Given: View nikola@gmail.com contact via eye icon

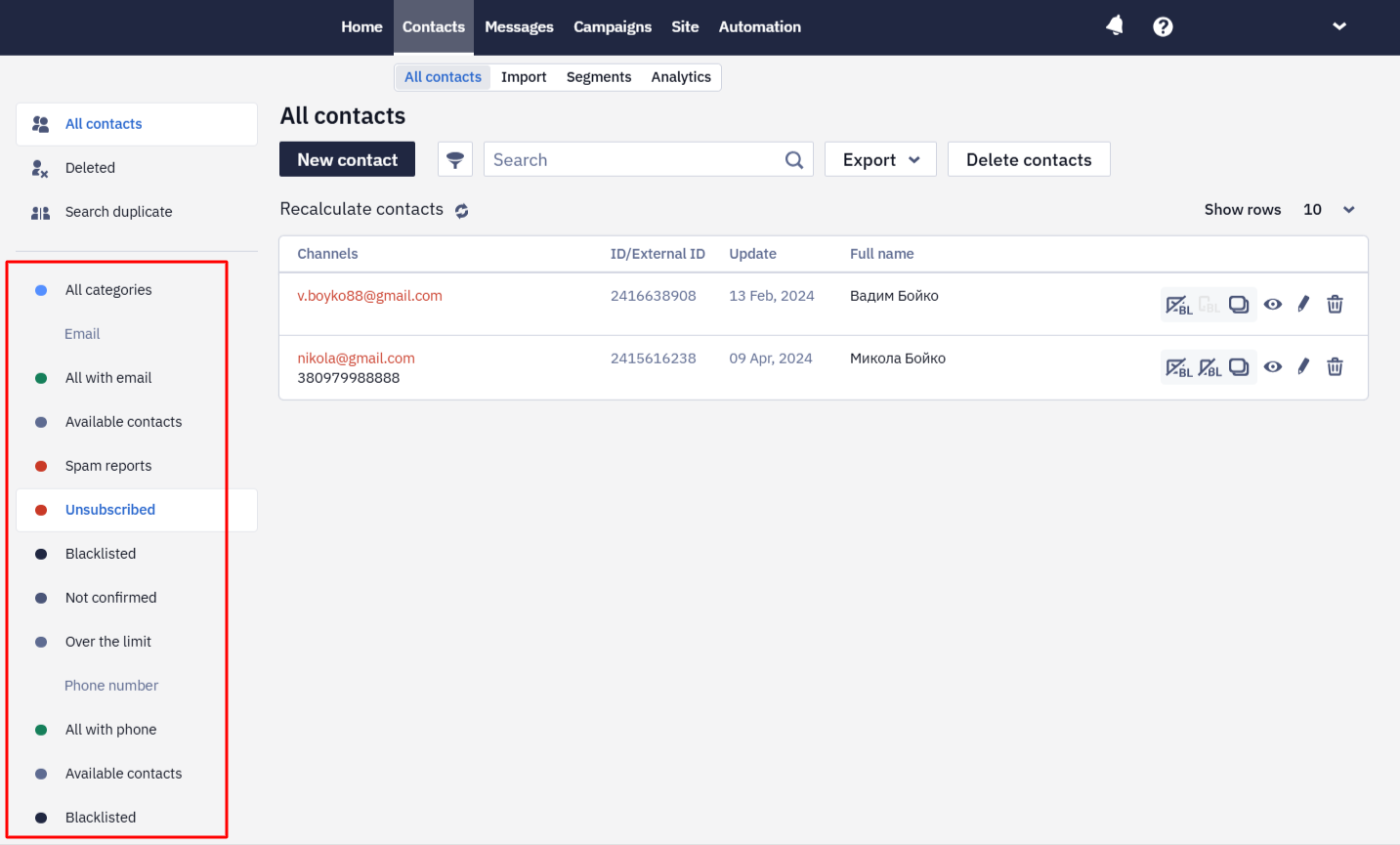Looking at the screenshot, I should 1272,366.
